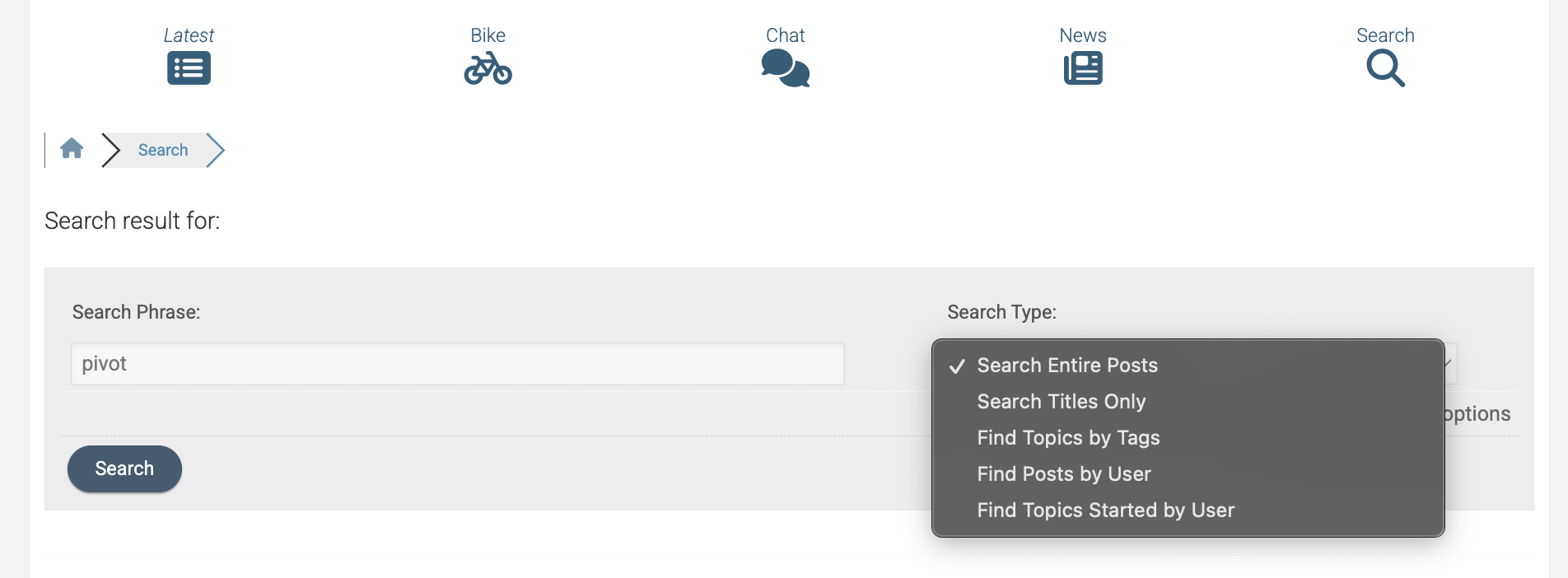Open the News newspaper icon
This screenshot has width=1568, height=578.
tap(1082, 68)
